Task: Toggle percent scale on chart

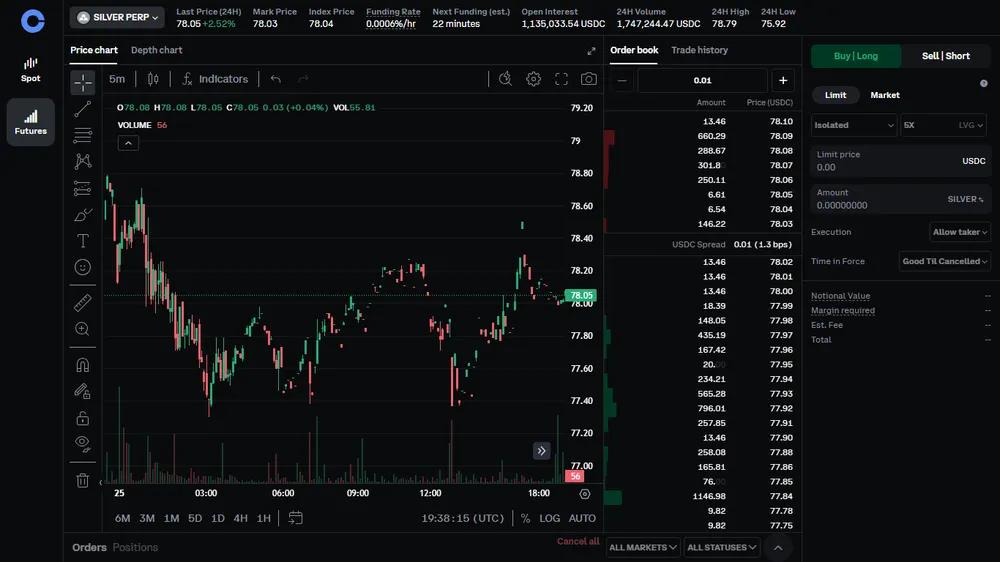Action: pos(526,518)
